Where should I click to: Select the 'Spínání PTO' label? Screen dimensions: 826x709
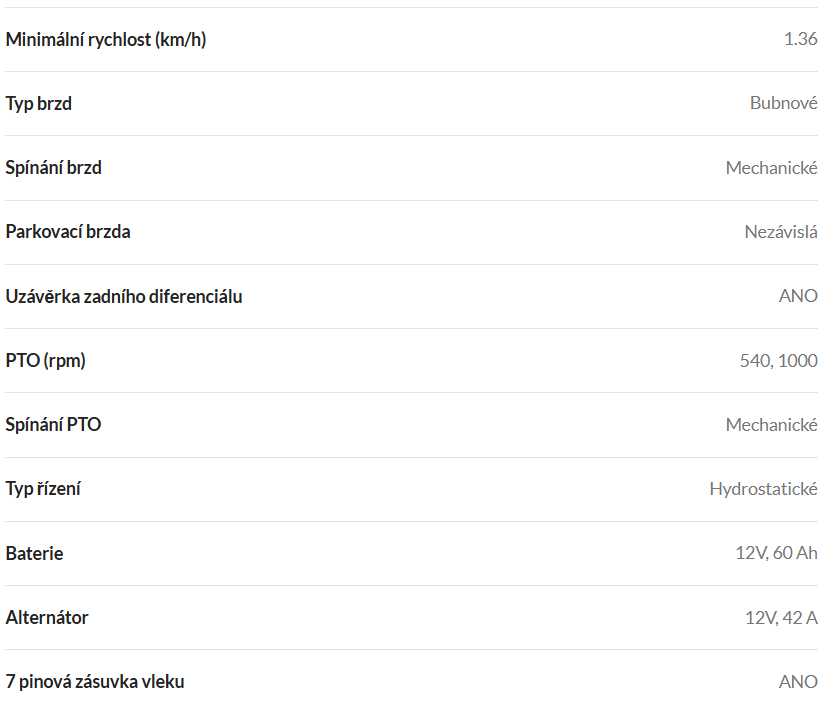coord(53,425)
